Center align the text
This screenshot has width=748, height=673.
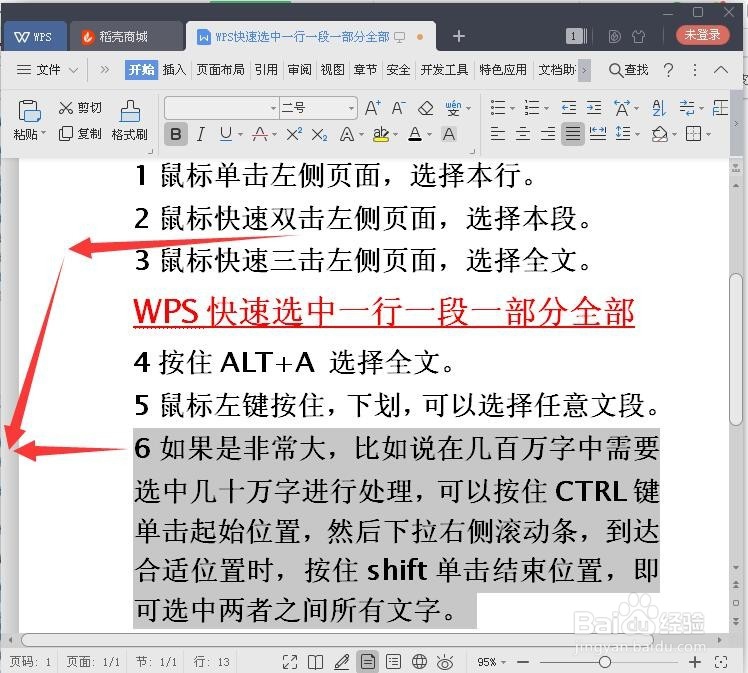click(523, 134)
